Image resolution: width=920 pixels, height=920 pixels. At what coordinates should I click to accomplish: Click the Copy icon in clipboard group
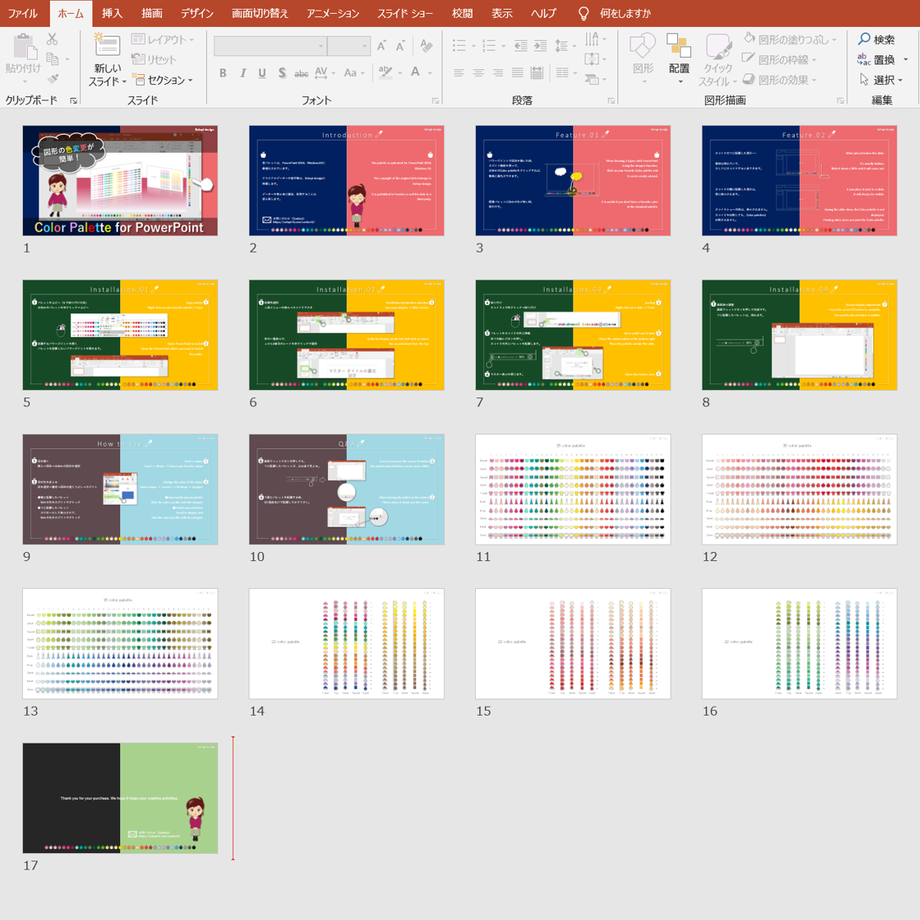point(52,59)
